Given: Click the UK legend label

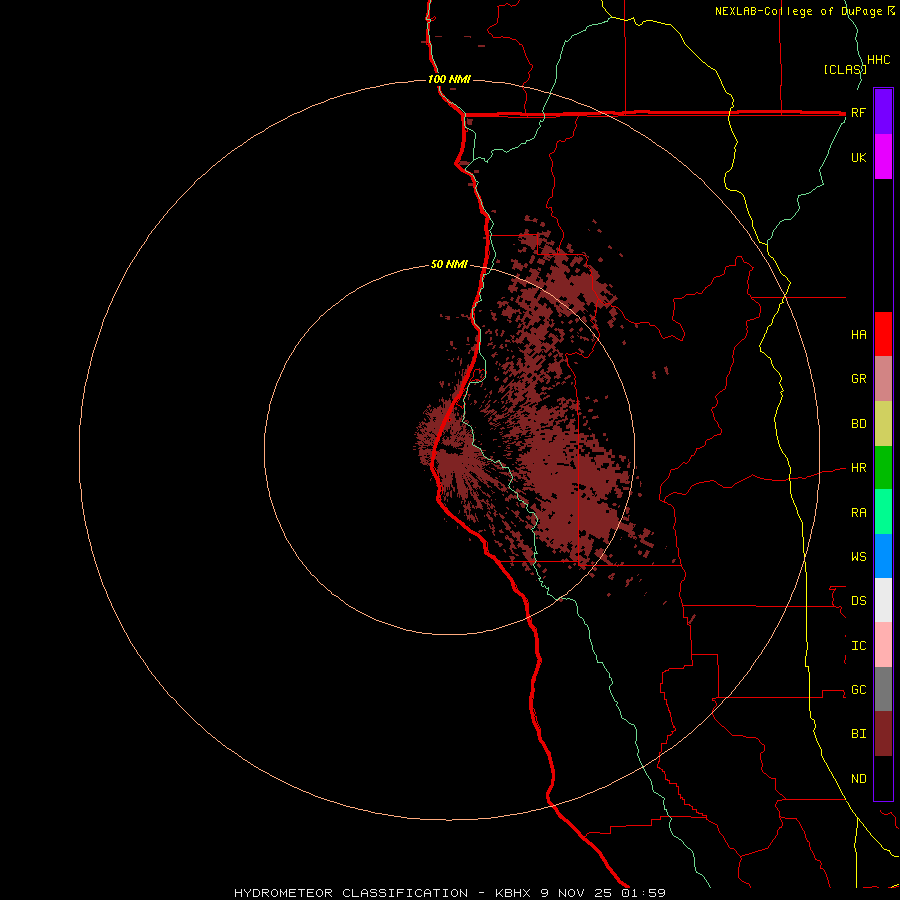Looking at the screenshot, I should point(859,158).
